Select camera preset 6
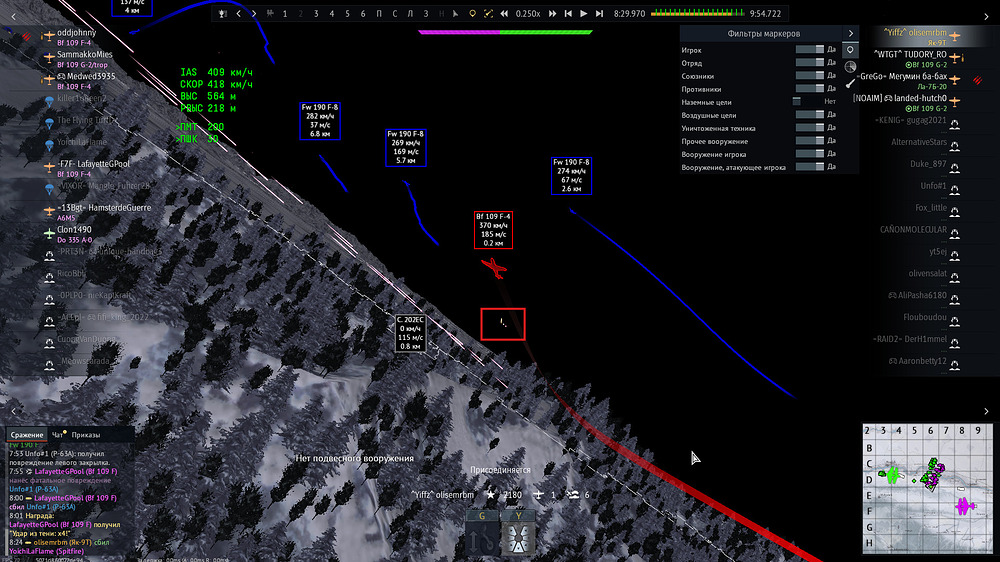The image size is (1000, 562). click(363, 13)
